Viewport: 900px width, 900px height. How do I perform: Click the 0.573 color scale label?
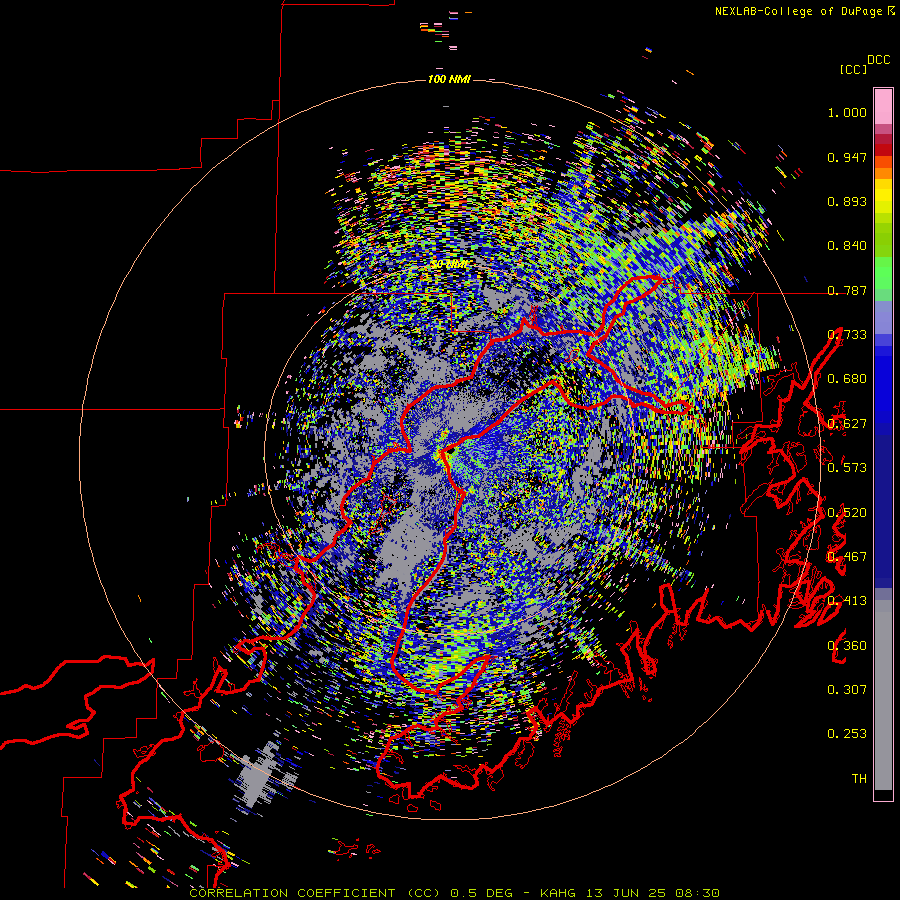coord(847,468)
